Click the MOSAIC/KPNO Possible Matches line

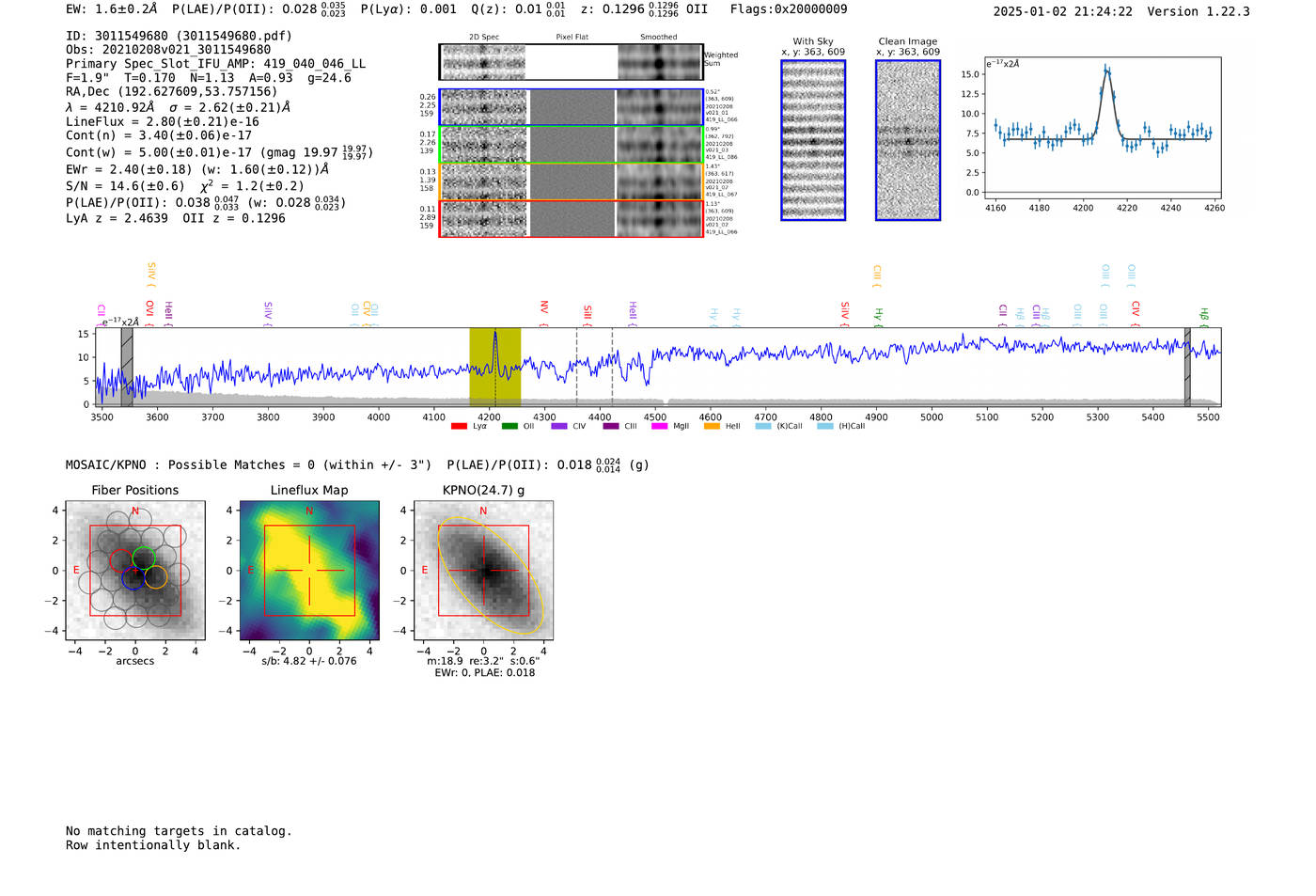tap(357, 465)
